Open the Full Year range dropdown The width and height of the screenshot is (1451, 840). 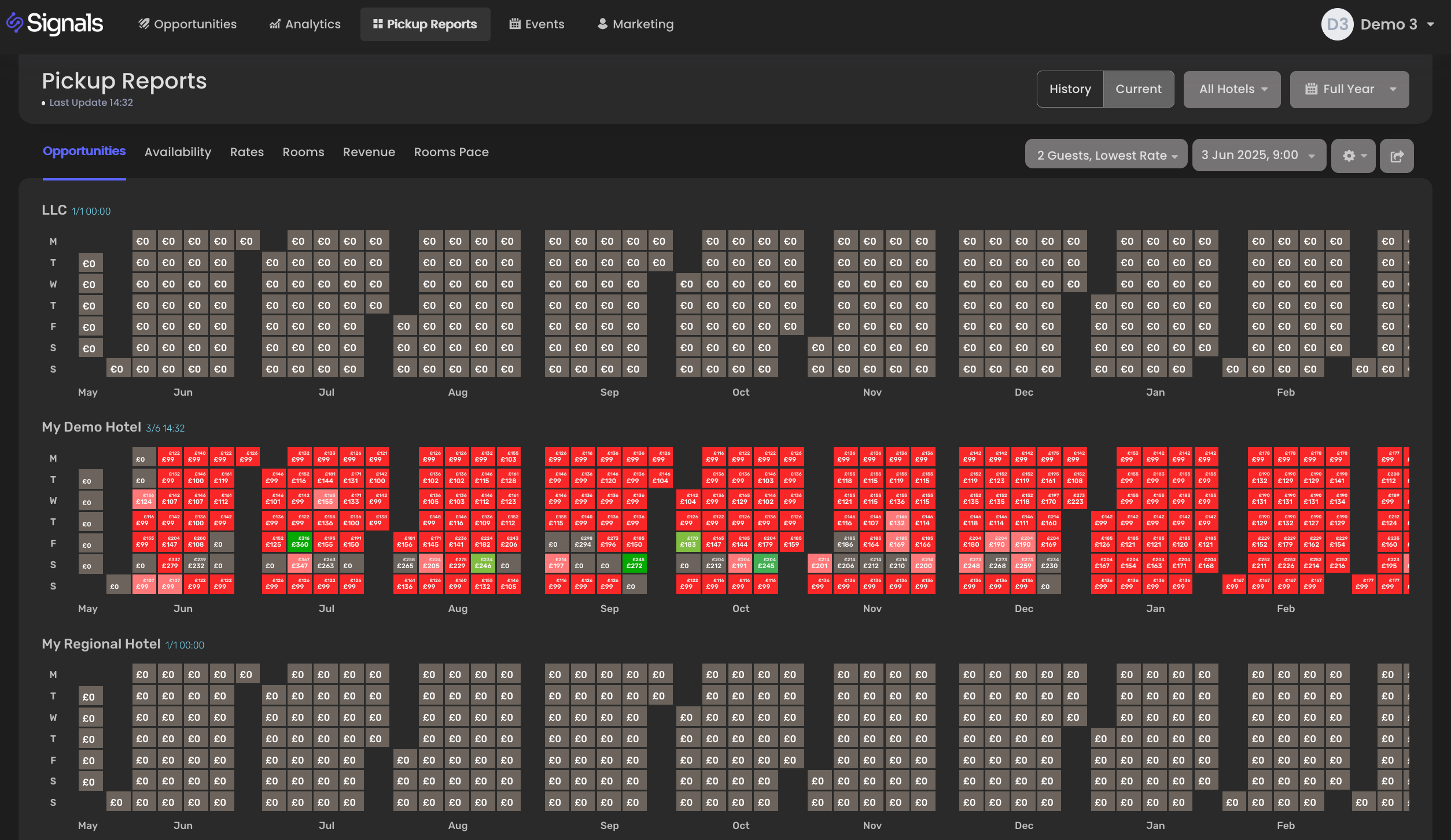tap(1349, 89)
